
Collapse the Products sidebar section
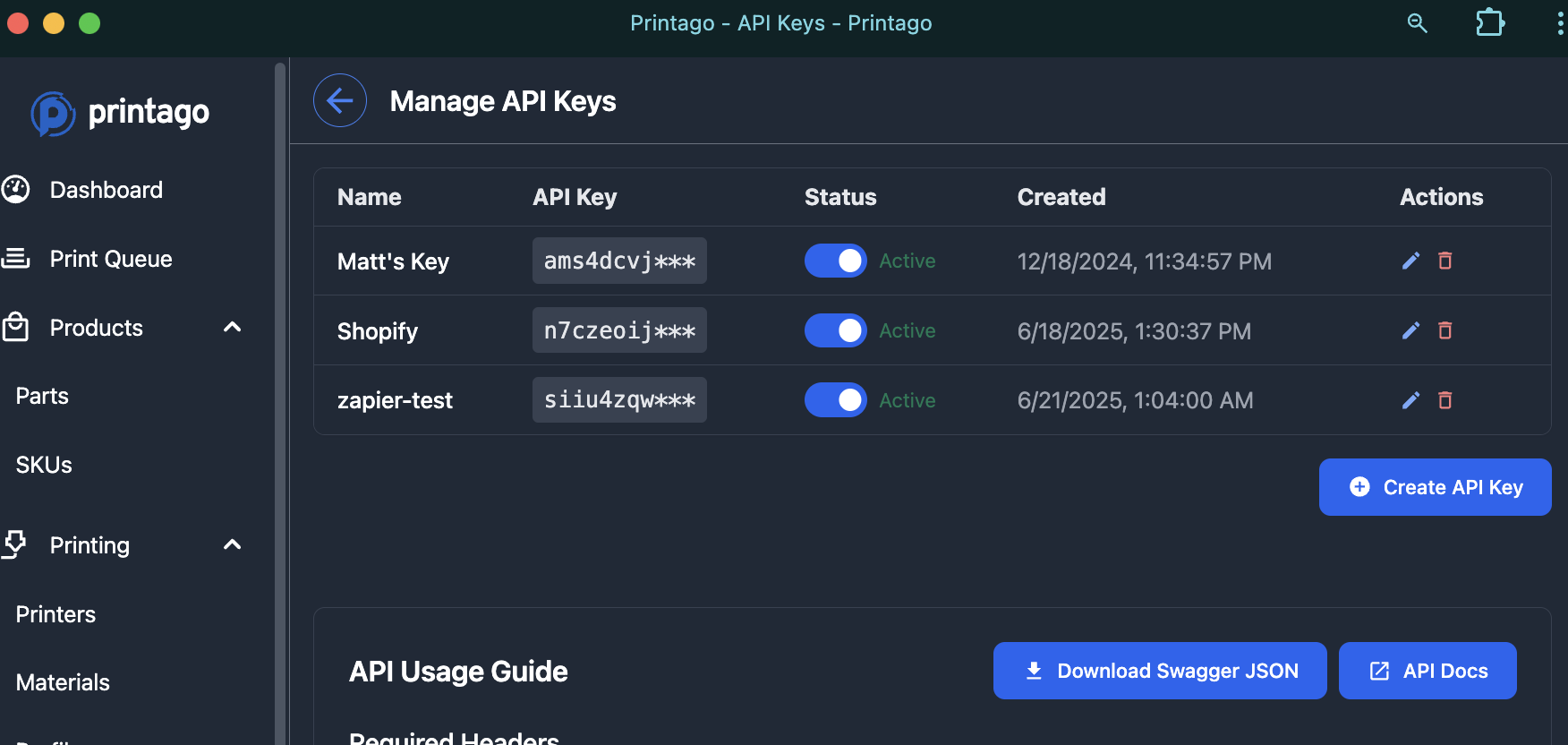(x=232, y=328)
